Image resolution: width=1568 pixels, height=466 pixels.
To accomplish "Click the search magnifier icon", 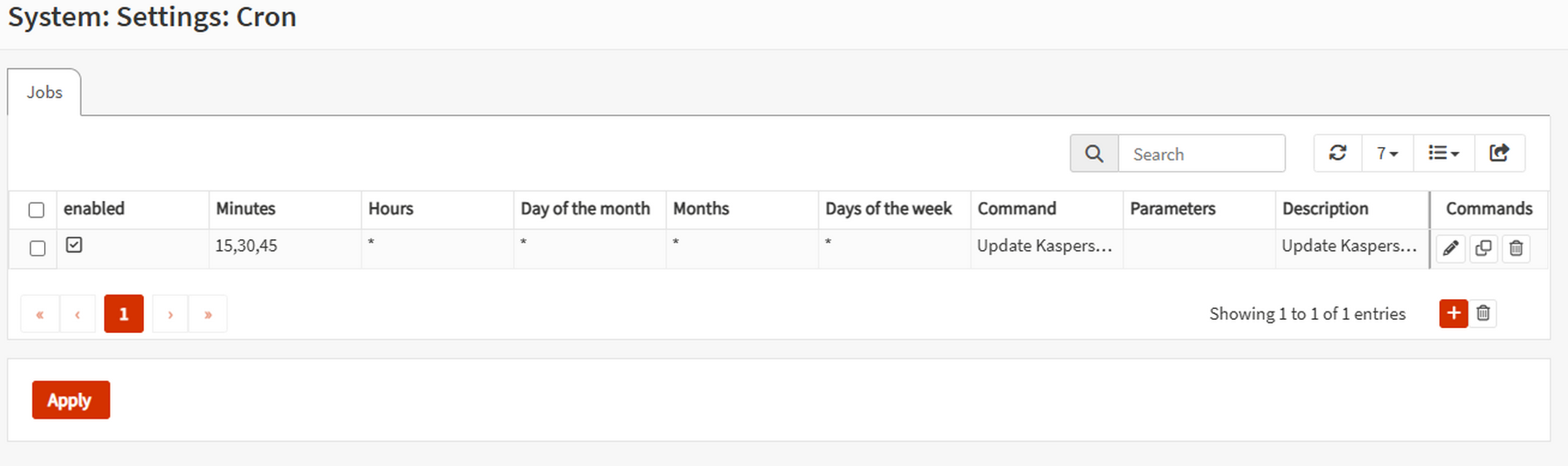I will coord(1094,154).
